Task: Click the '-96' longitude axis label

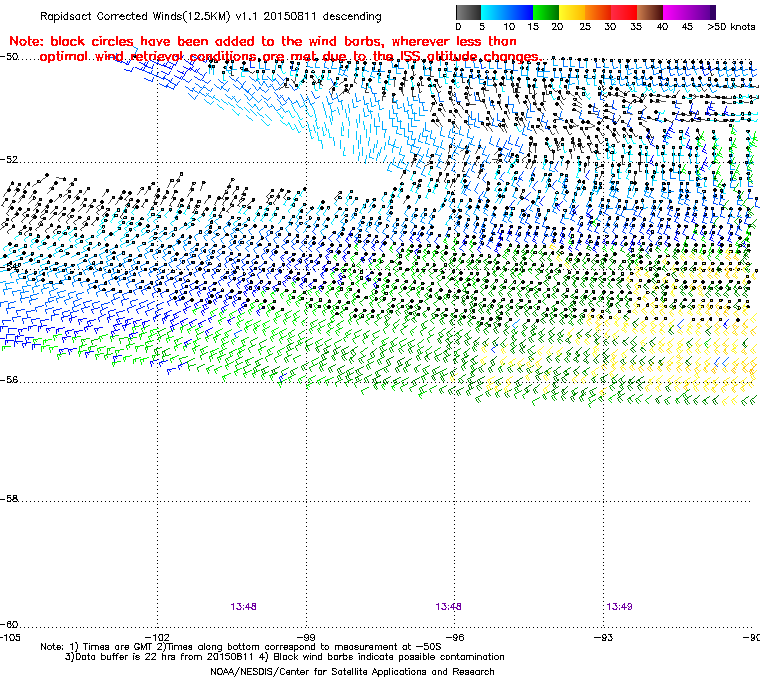Action: point(455,637)
